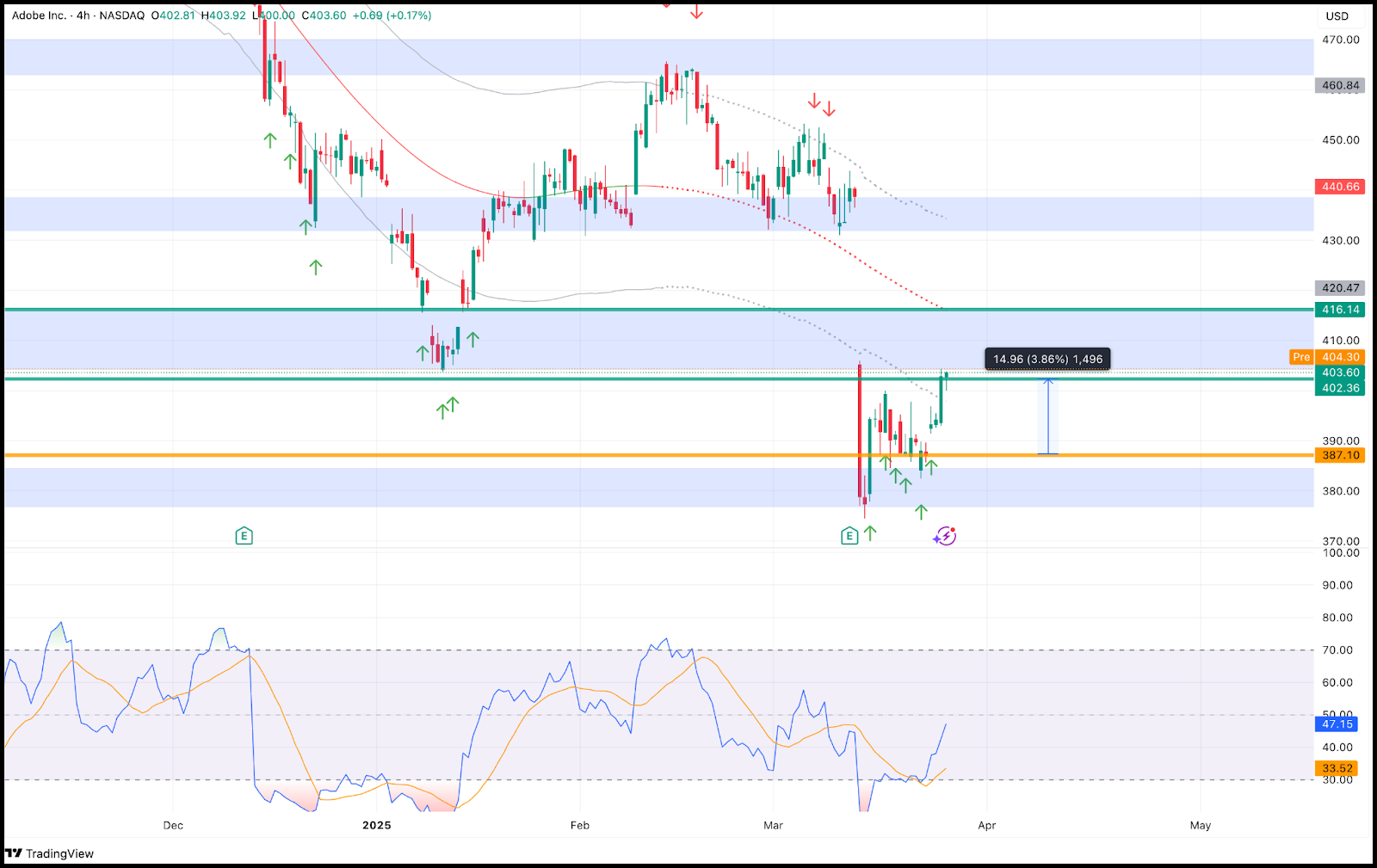
Task: Click the '2025' label on the time axis
Action: [377, 825]
